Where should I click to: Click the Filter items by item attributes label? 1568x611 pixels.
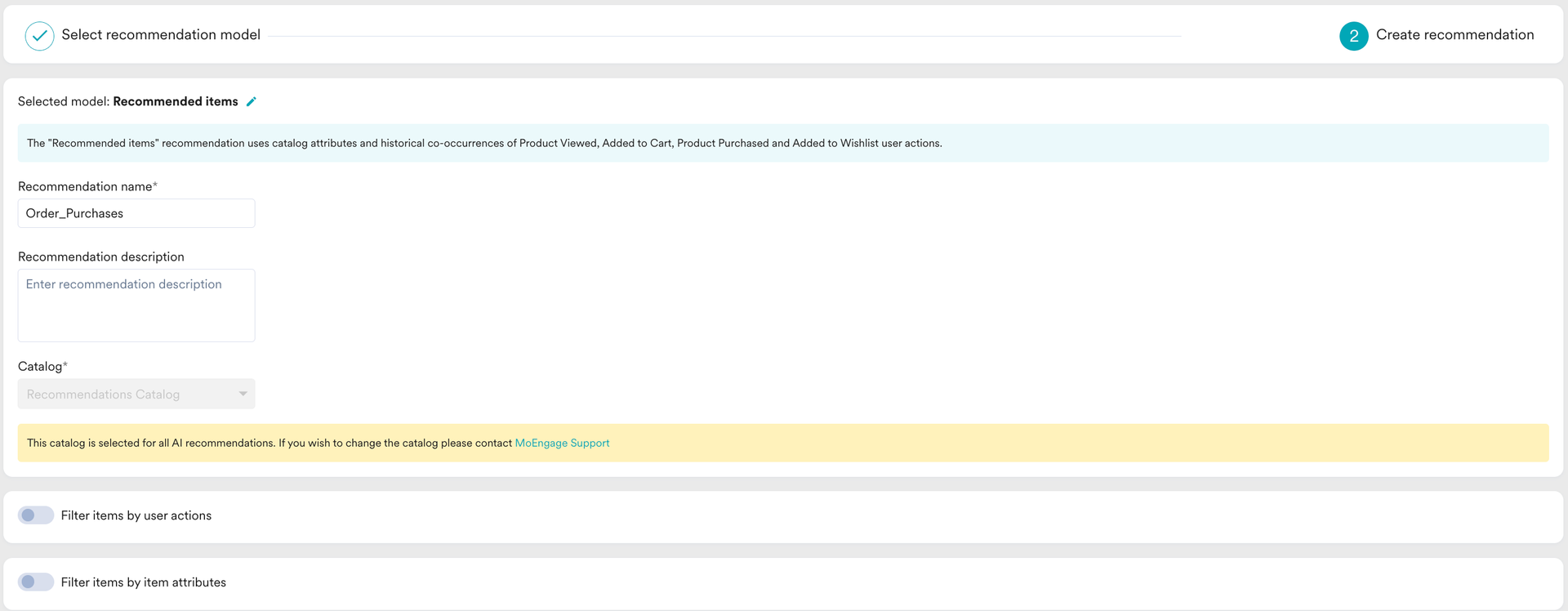[144, 582]
